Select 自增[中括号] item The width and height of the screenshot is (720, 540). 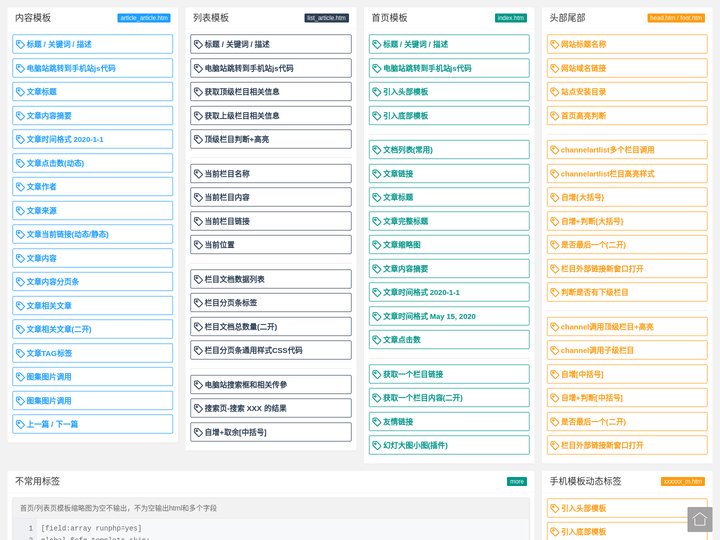[x=627, y=374]
